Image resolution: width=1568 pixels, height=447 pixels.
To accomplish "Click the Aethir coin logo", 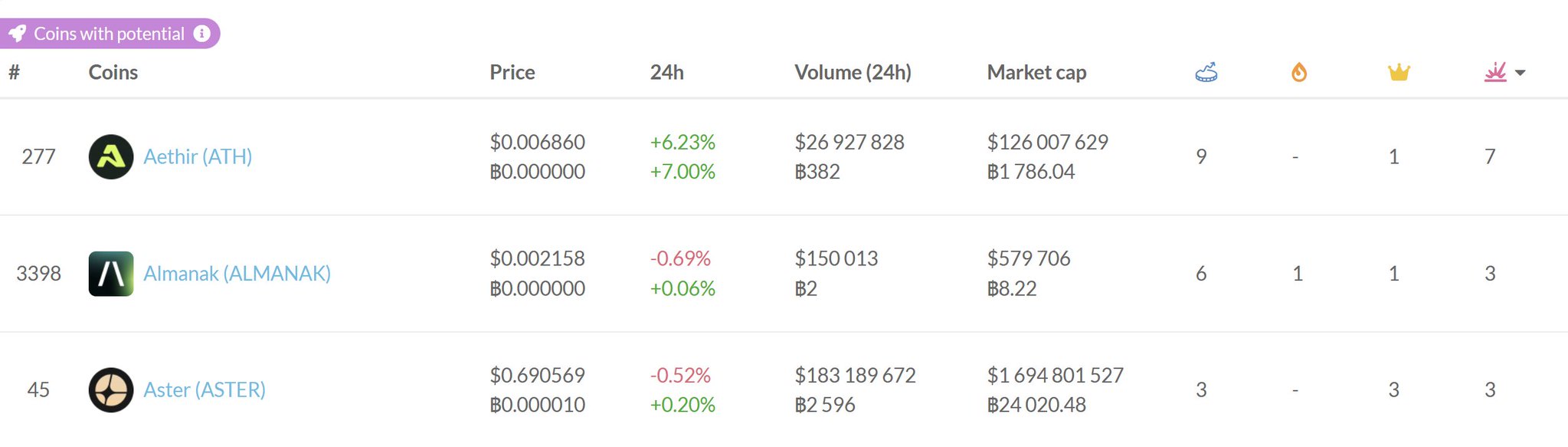I will tap(111, 157).
